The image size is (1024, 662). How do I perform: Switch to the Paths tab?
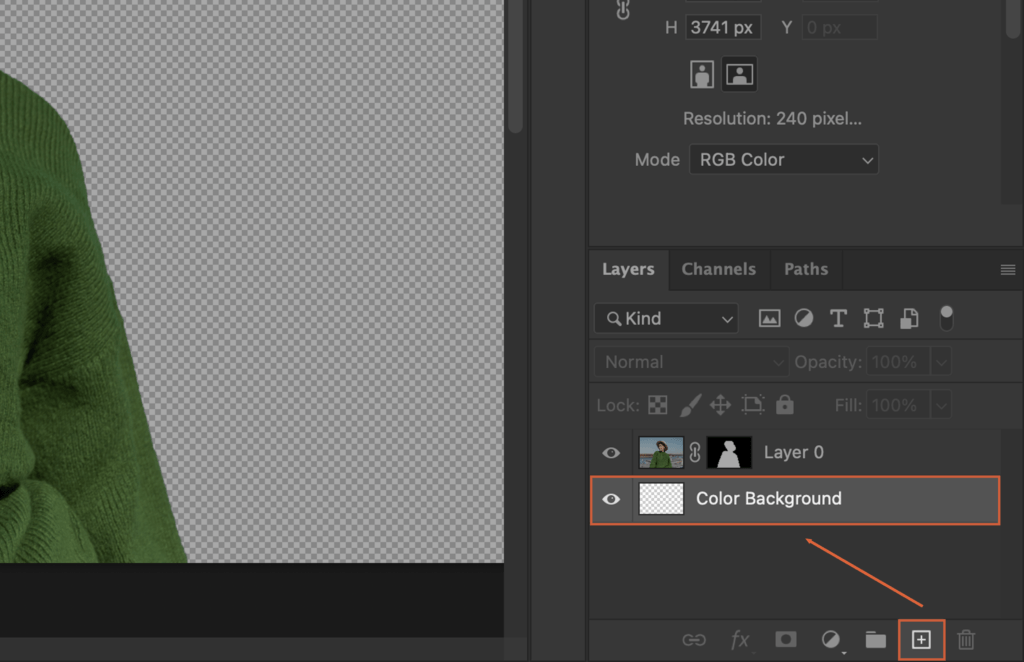pyautogui.click(x=805, y=269)
